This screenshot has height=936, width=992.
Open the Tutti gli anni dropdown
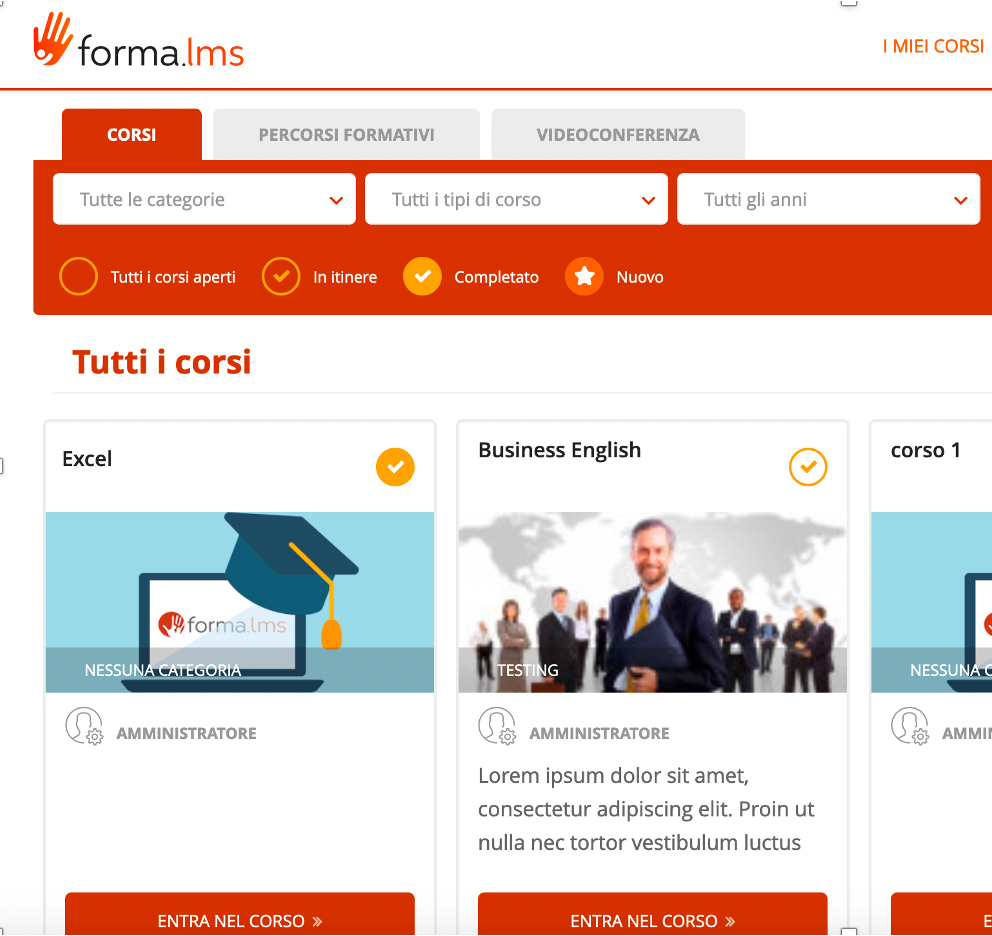pos(828,199)
